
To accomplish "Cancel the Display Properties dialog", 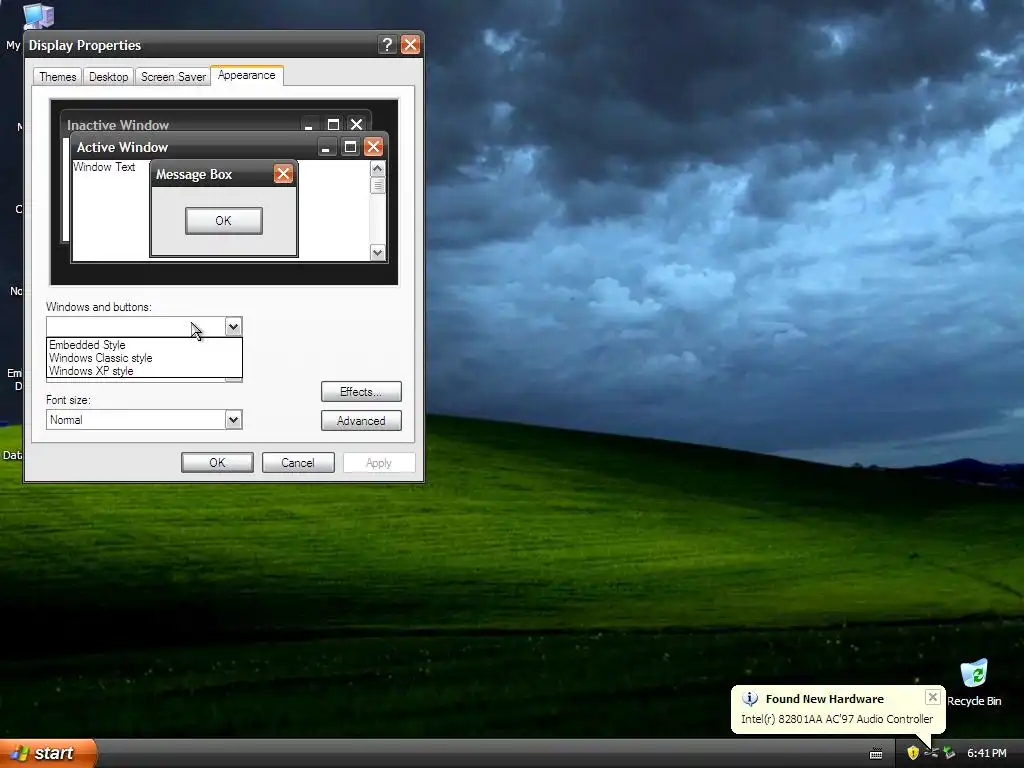I will pyautogui.click(x=298, y=462).
